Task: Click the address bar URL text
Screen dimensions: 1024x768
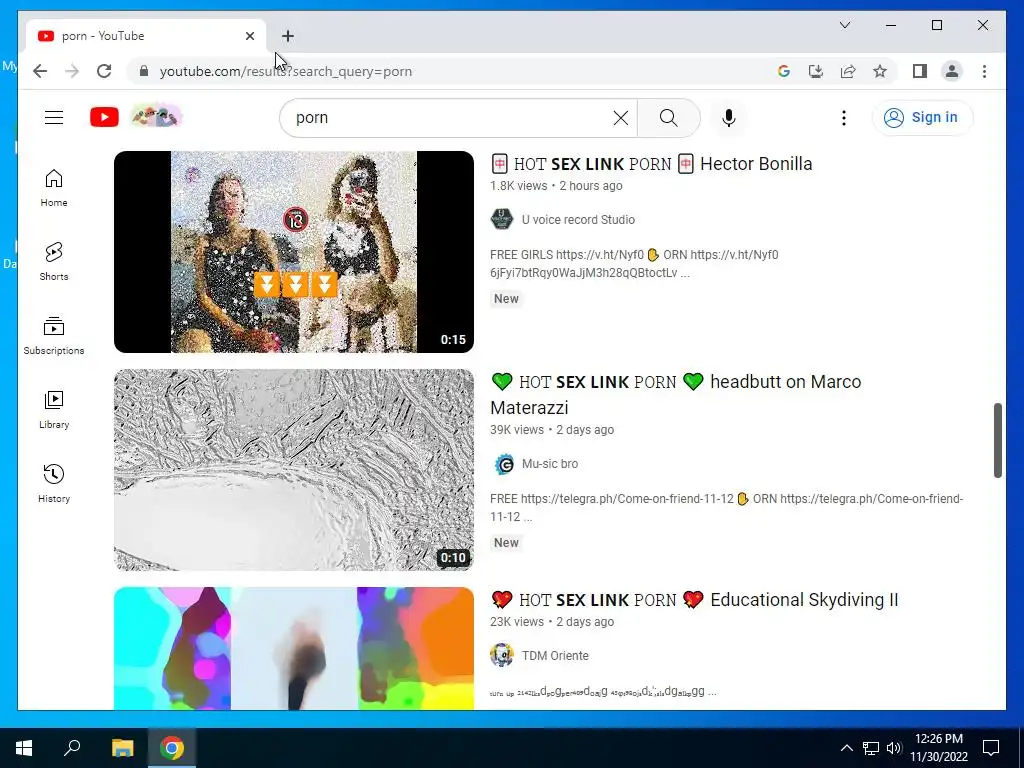Action: tap(286, 72)
